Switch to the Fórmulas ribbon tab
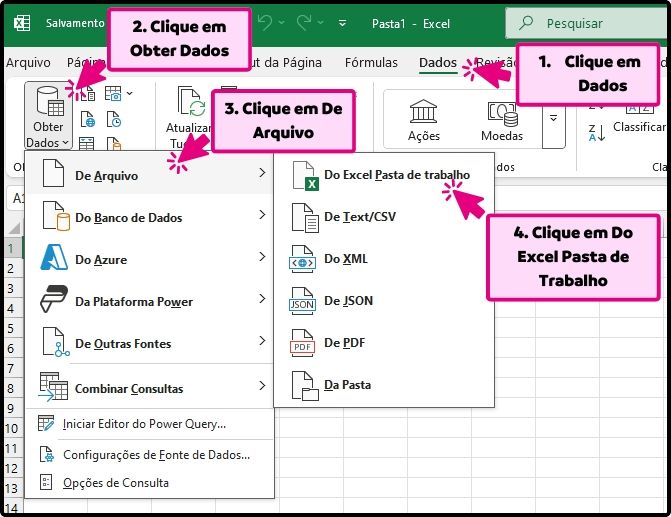The image size is (671, 517). [x=371, y=63]
